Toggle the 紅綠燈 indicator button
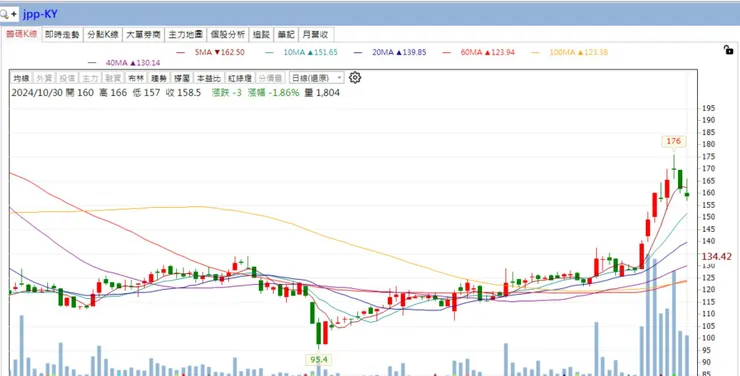Viewport: 740px width, 376px height. click(x=240, y=78)
